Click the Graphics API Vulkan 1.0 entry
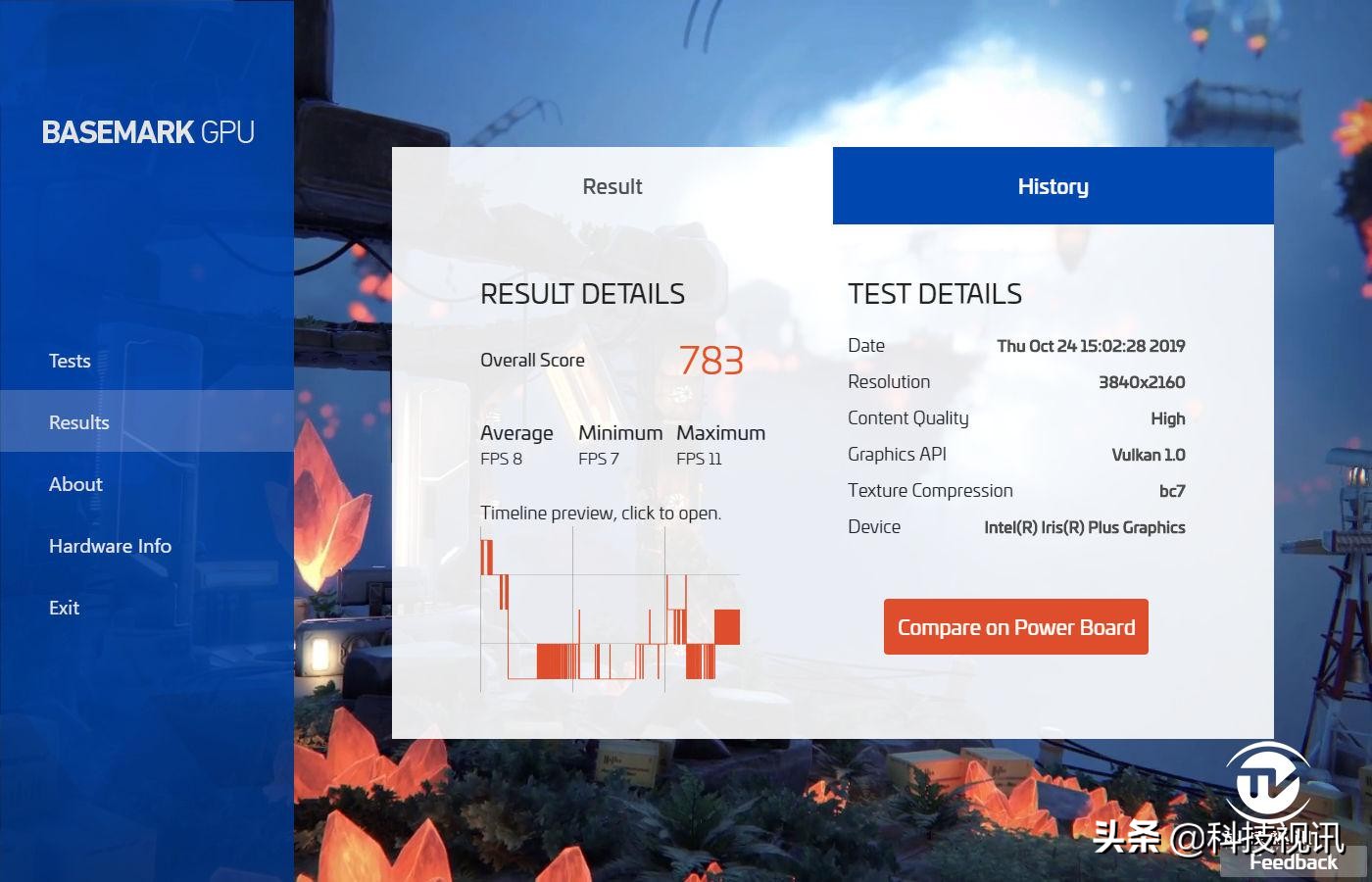 click(1147, 454)
